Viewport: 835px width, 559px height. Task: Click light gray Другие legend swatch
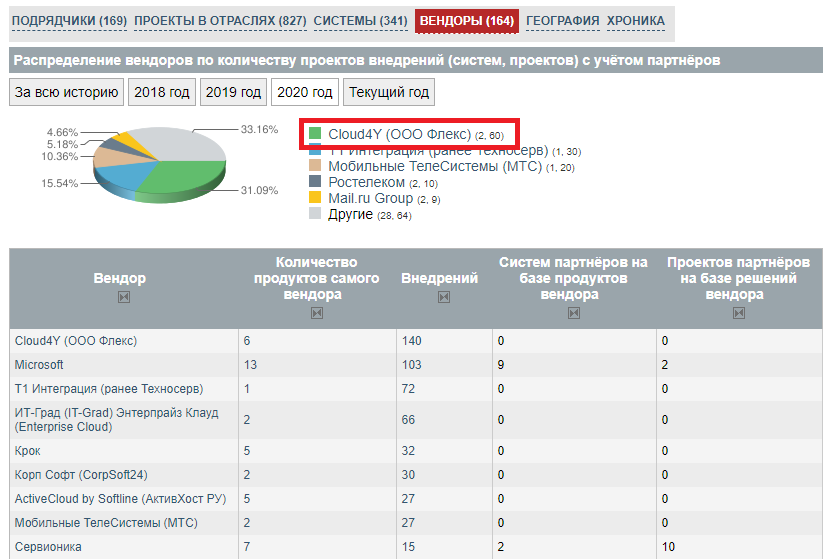click(x=315, y=213)
